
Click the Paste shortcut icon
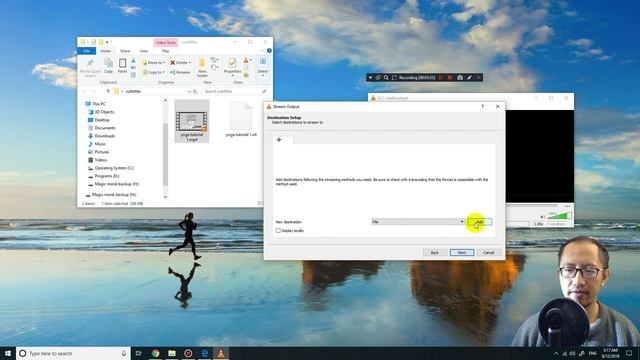[x=133, y=75]
